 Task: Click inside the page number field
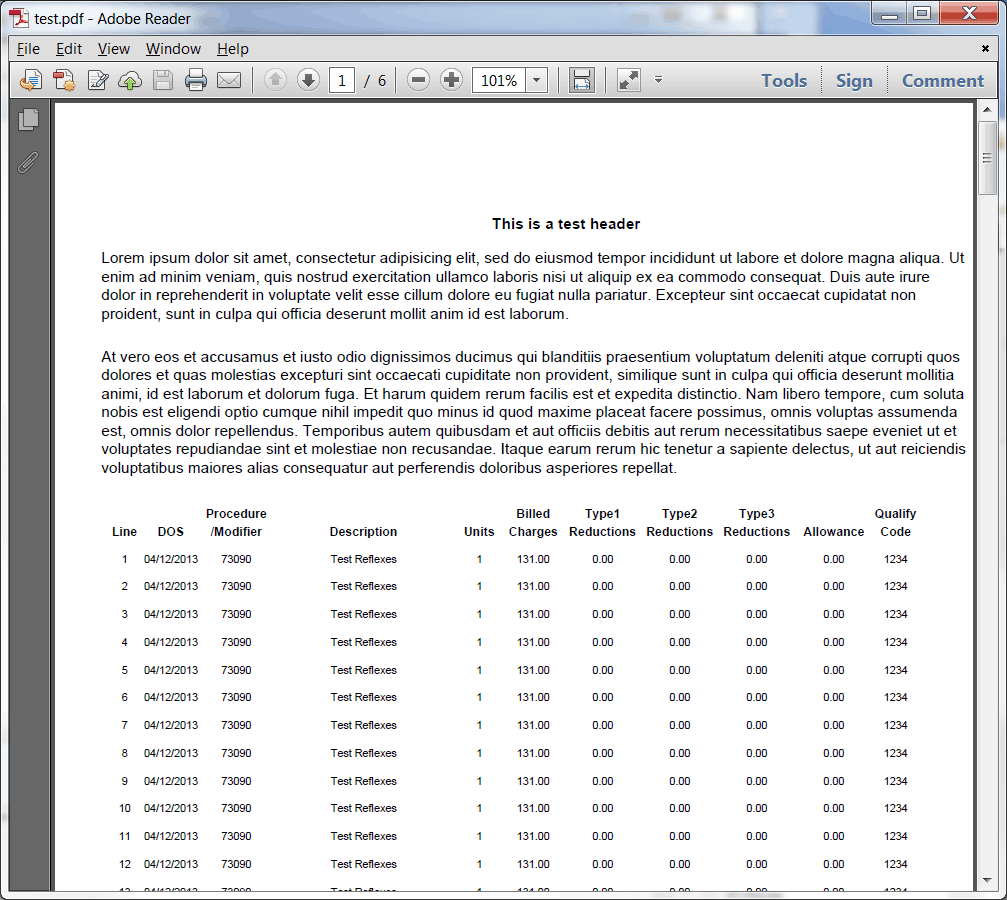point(340,80)
